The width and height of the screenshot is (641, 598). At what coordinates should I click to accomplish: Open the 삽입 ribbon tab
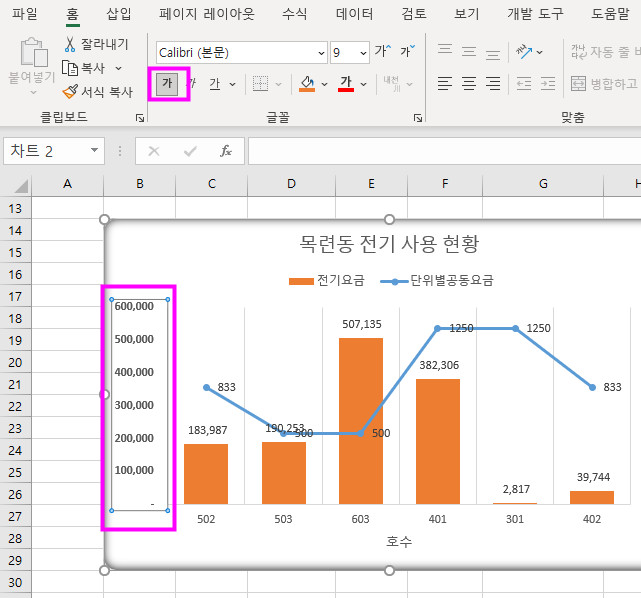point(118,14)
